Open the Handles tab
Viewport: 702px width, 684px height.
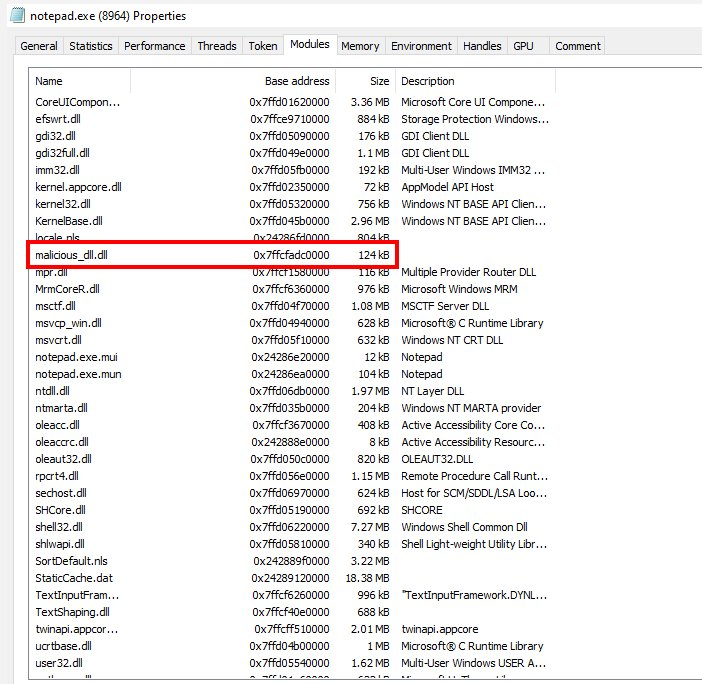(x=482, y=46)
